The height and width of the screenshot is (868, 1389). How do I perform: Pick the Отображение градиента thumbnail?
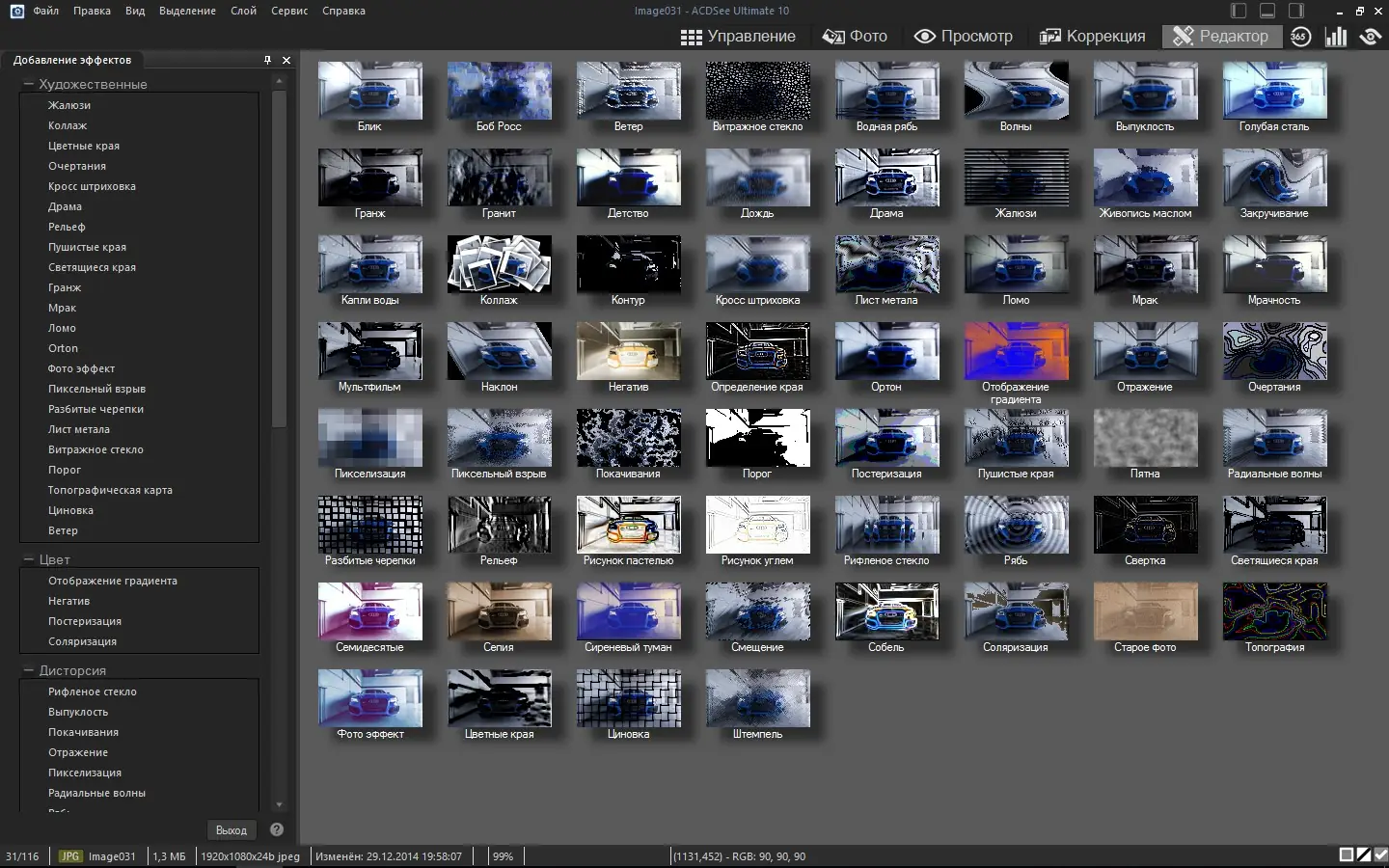pos(1016,351)
